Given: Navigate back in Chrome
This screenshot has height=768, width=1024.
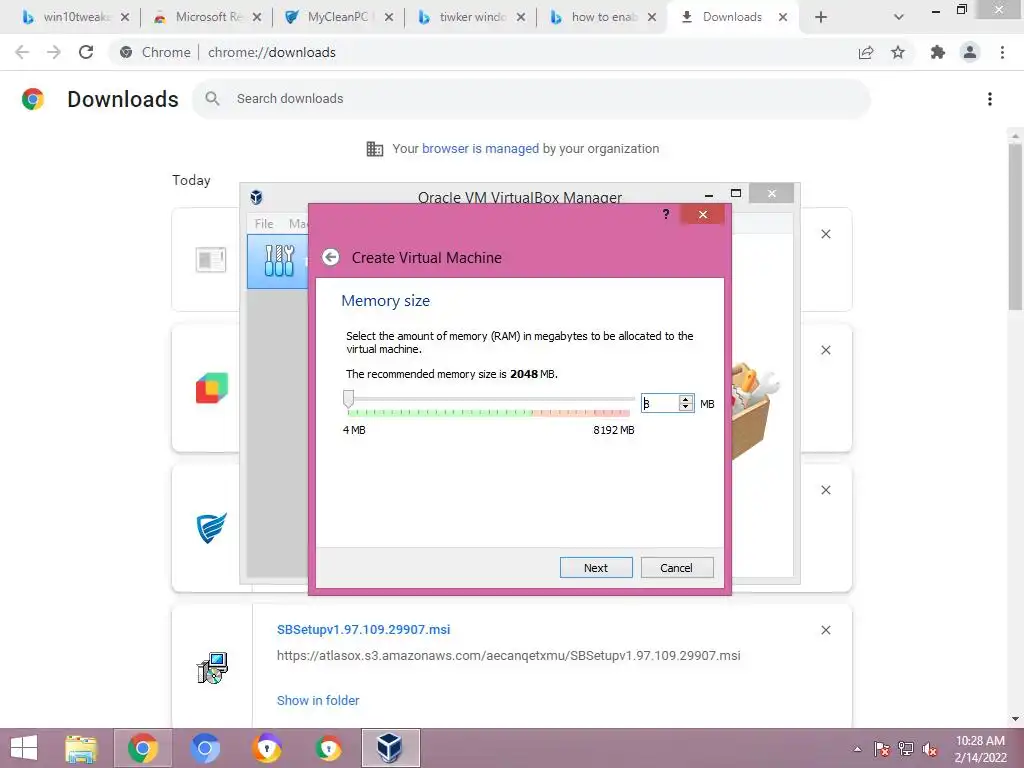Looking at the screenshot, I should click(x=22, y=52).
